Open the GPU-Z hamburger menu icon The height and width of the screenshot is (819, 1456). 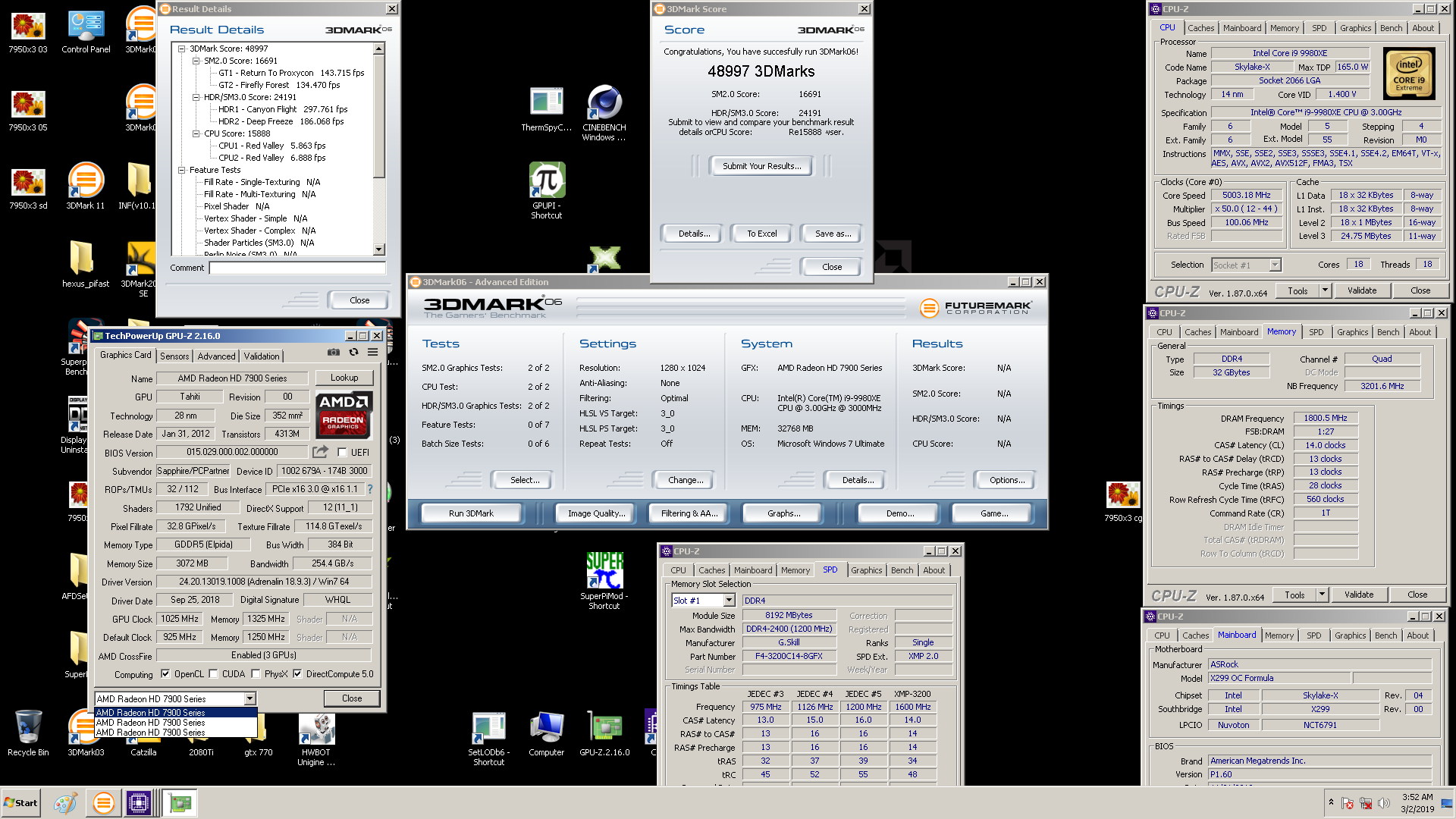(x=373, y=353)
